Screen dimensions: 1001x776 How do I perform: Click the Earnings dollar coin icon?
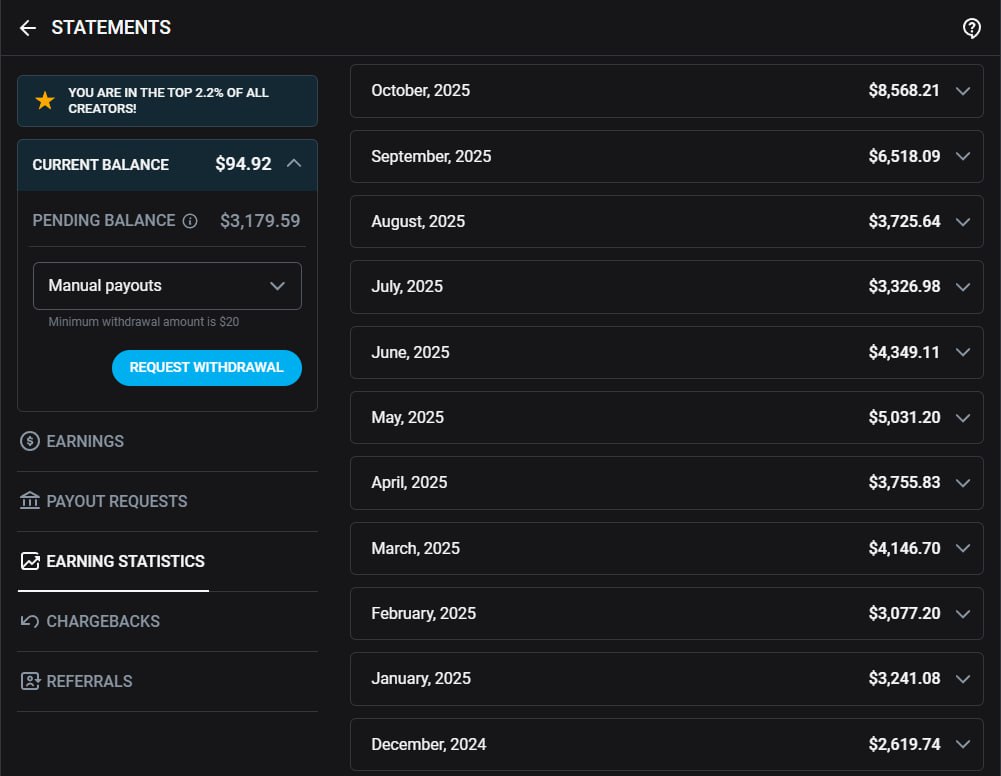tap(30, 441)
